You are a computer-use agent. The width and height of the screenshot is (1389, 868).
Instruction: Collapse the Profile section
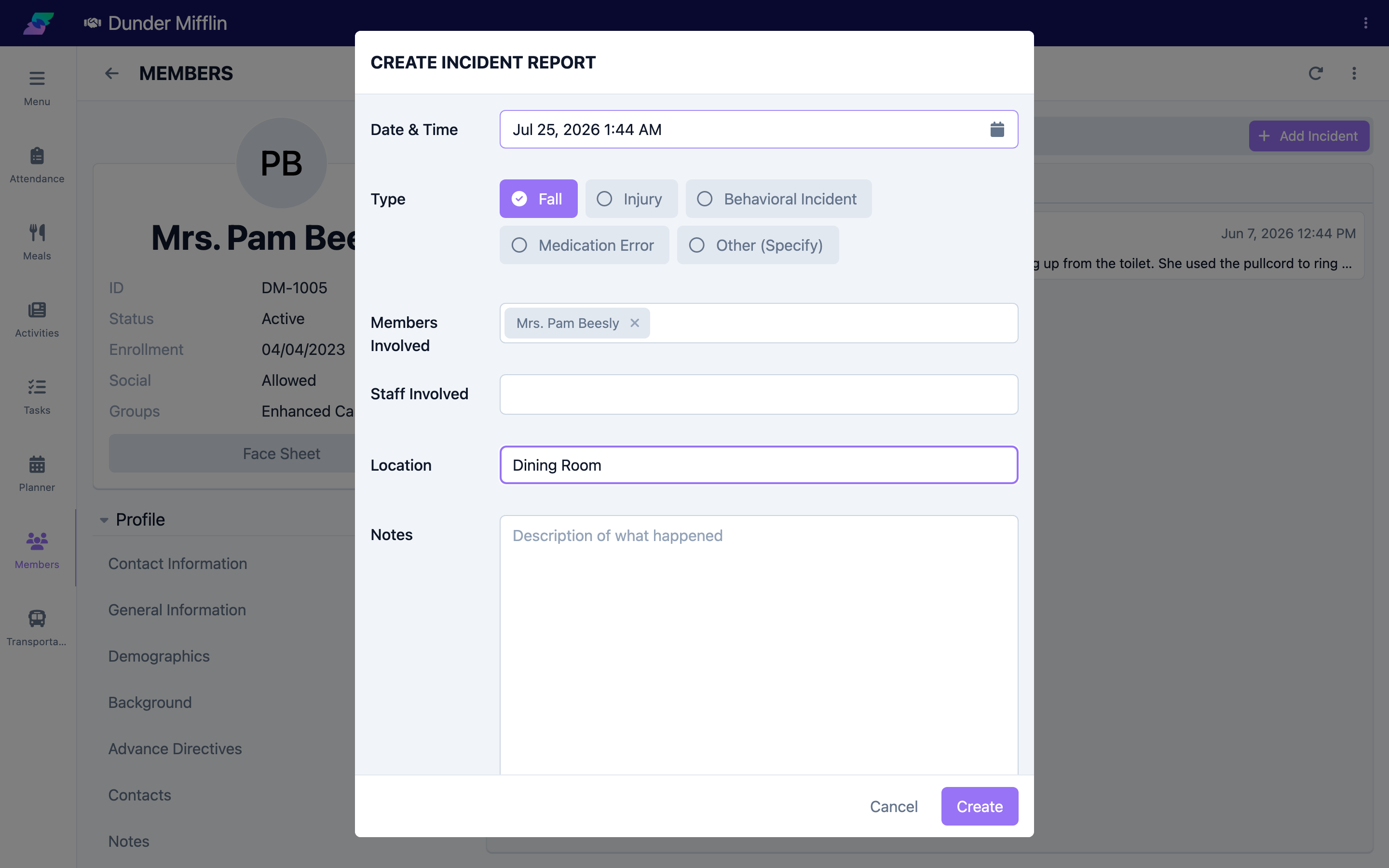pos(104,519)
